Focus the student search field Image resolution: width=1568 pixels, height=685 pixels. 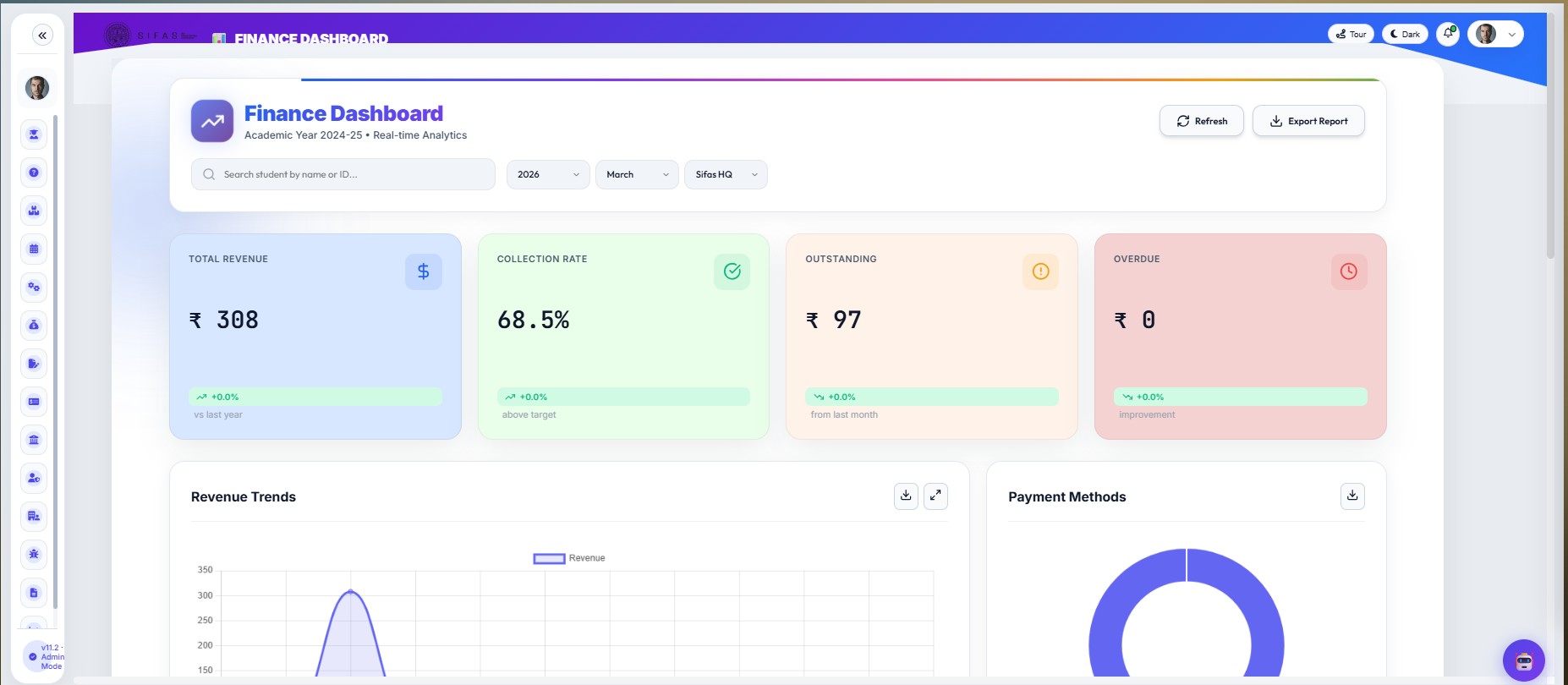(x=343, y=174)
